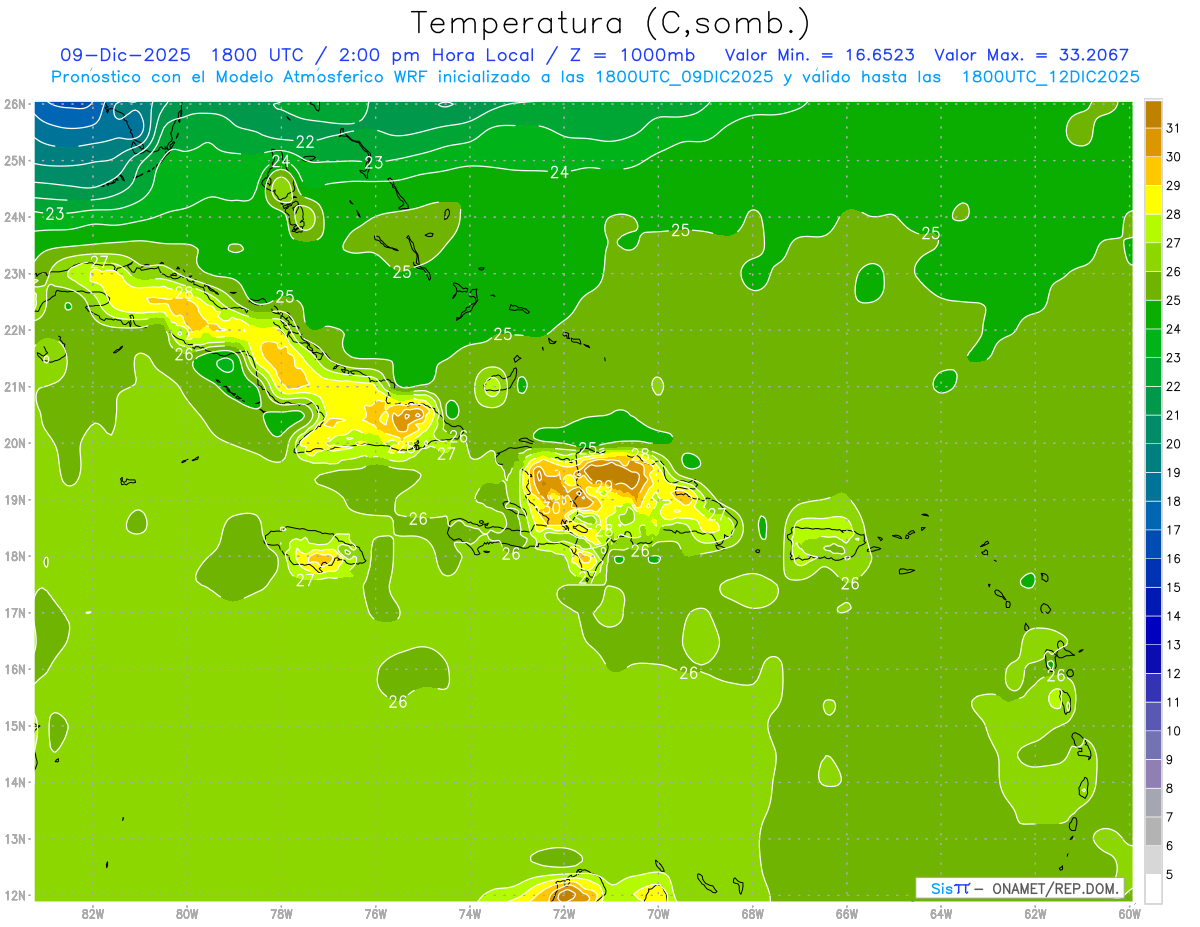Click the legend value "9" on color bar
The width and height of the screenshot is (1200, 927).
click(1170, 759)
